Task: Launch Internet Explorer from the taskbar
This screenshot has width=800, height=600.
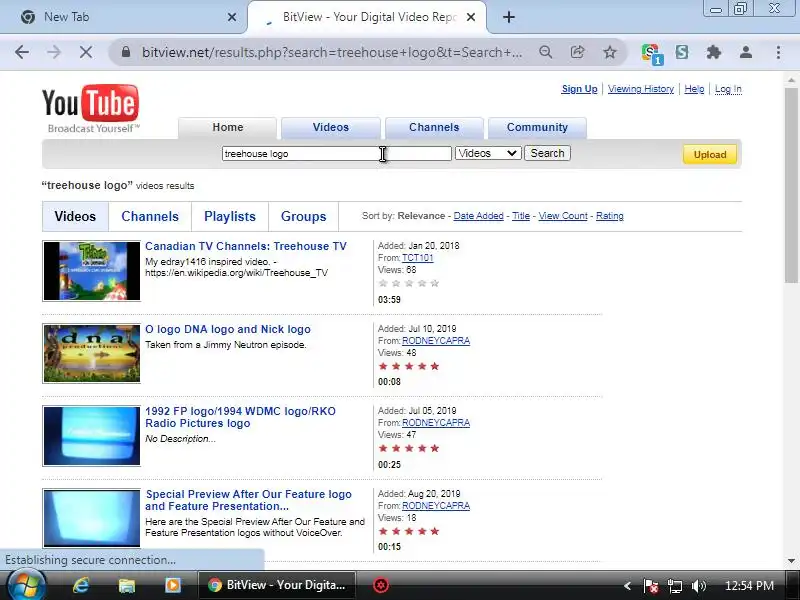Action: point(81,585)
